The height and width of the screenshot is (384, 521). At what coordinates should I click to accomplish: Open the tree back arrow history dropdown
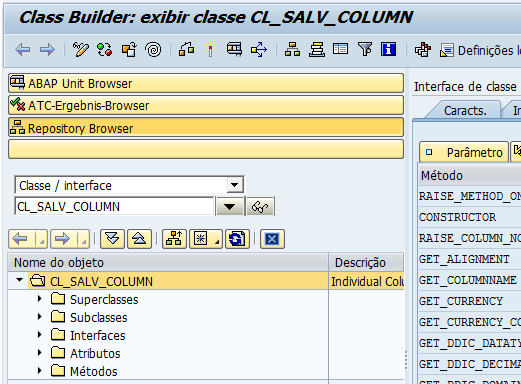pos(42,239)
